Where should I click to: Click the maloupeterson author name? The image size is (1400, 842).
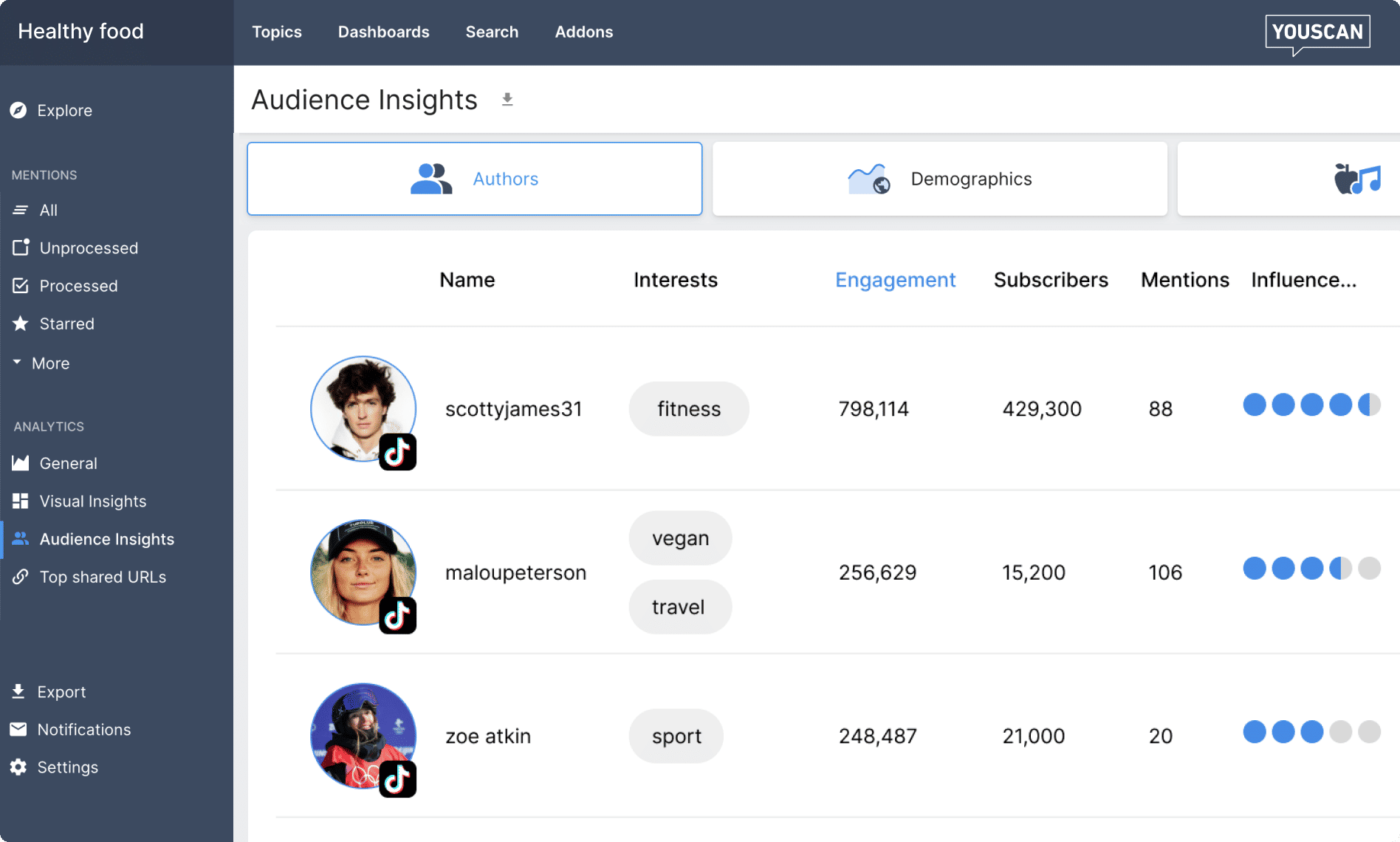(x=515, y=572)
